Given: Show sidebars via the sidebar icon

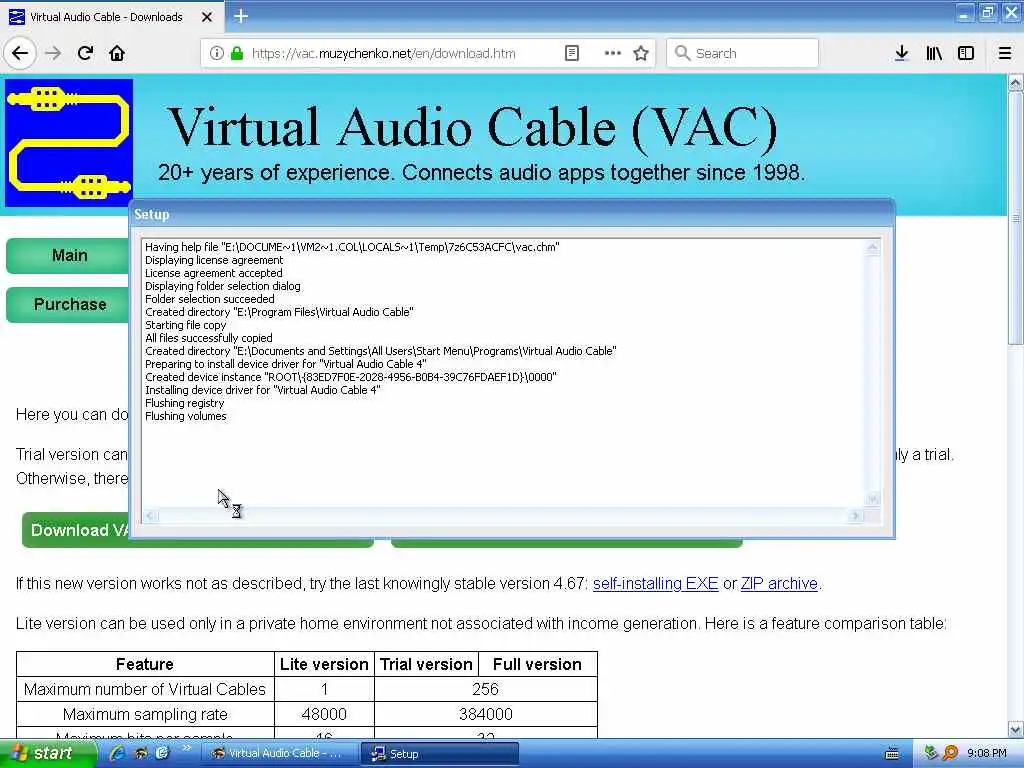Looking at the screenshot, I should click(x=966, y=53).
